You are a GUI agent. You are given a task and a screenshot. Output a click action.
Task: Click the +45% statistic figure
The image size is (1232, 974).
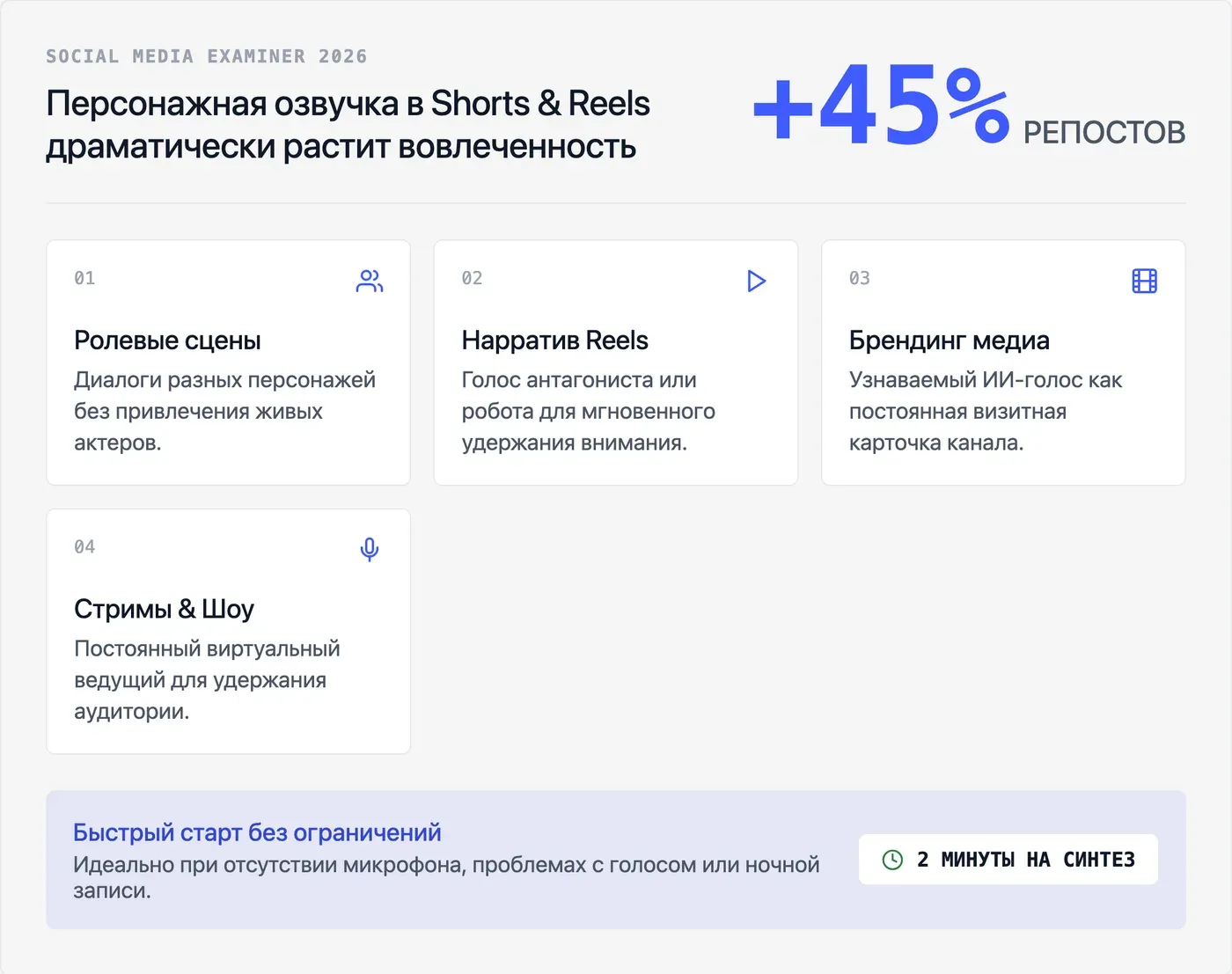pos(881,106)
